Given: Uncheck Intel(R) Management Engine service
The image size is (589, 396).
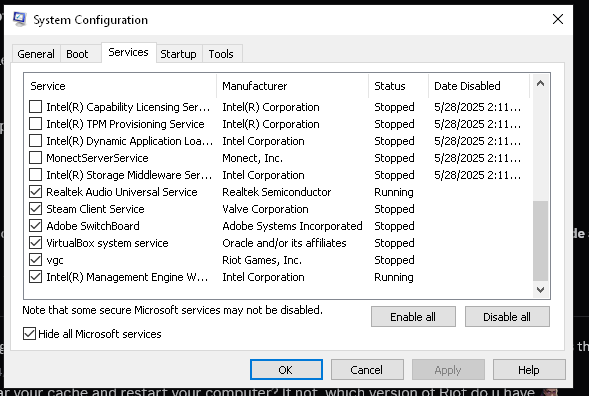Looking at the screenshot, I should point(36,277).
